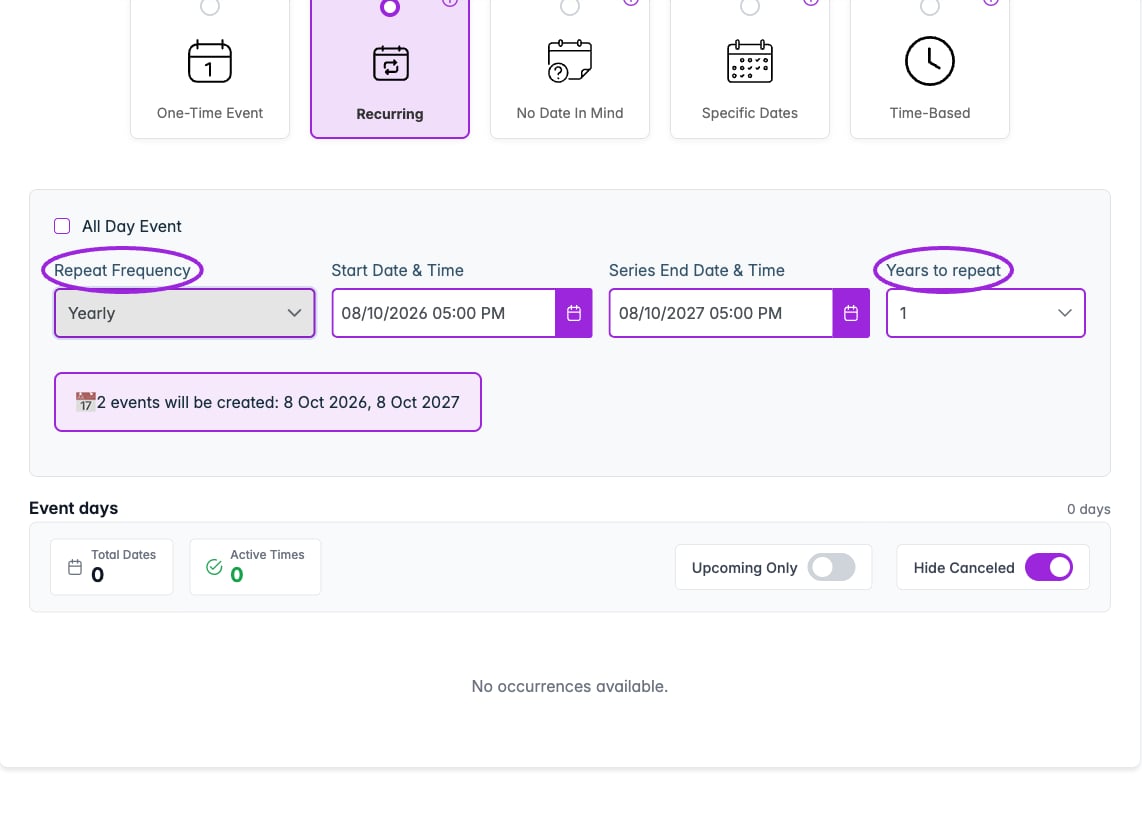Click the calendar emoji in the events notice
This screenshot has width=1142, height=820.
click(x=86, y=402)
